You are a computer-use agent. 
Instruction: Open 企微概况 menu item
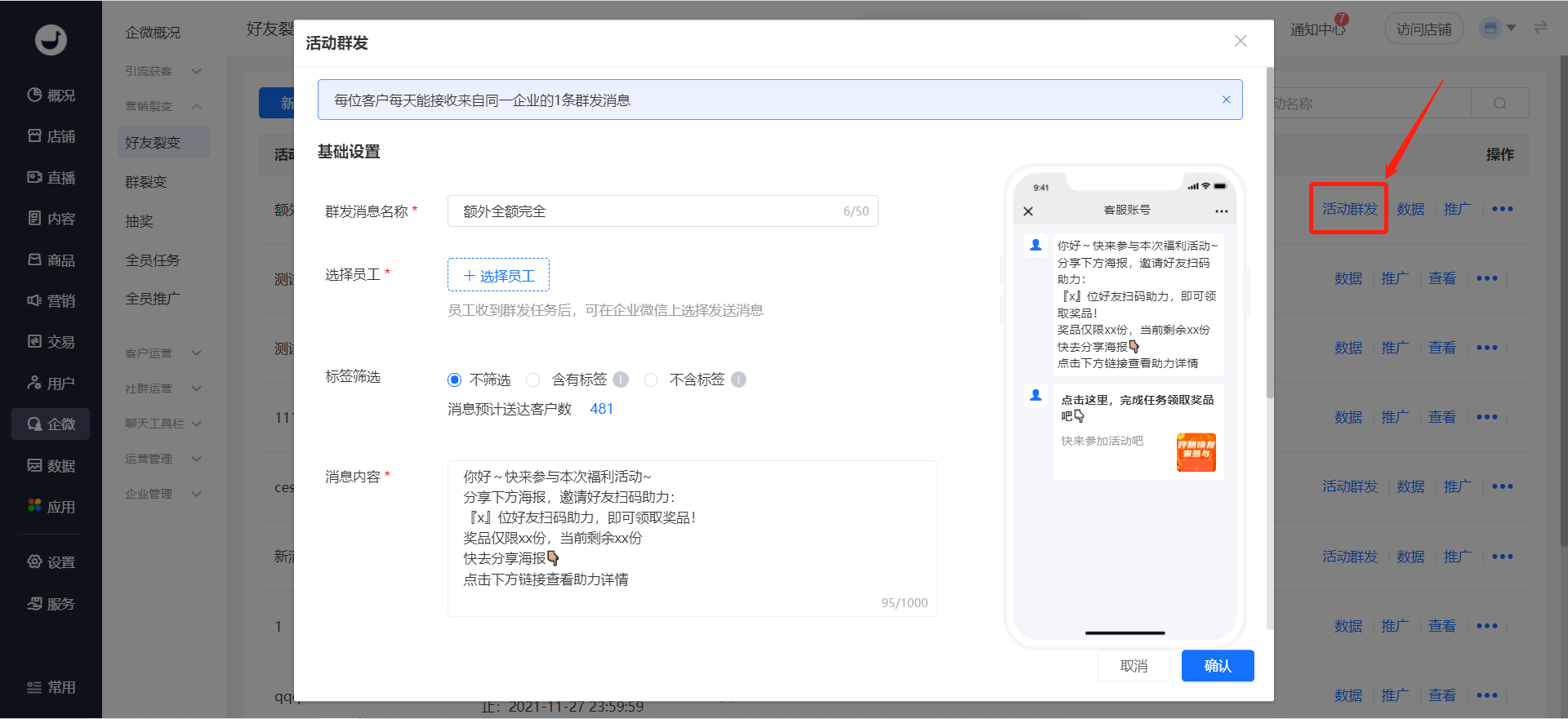[x=153, y=33]
